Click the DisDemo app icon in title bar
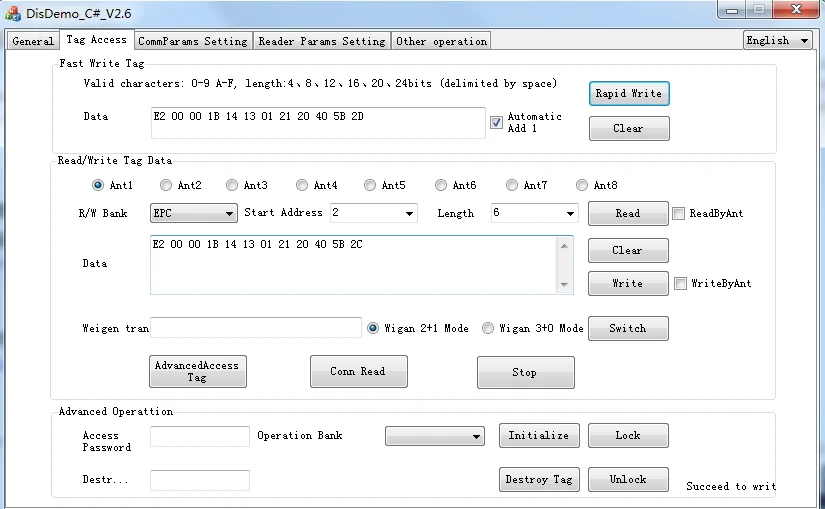Image resolution: width=825 pixels, height=509 pixels. coord(13,13)
